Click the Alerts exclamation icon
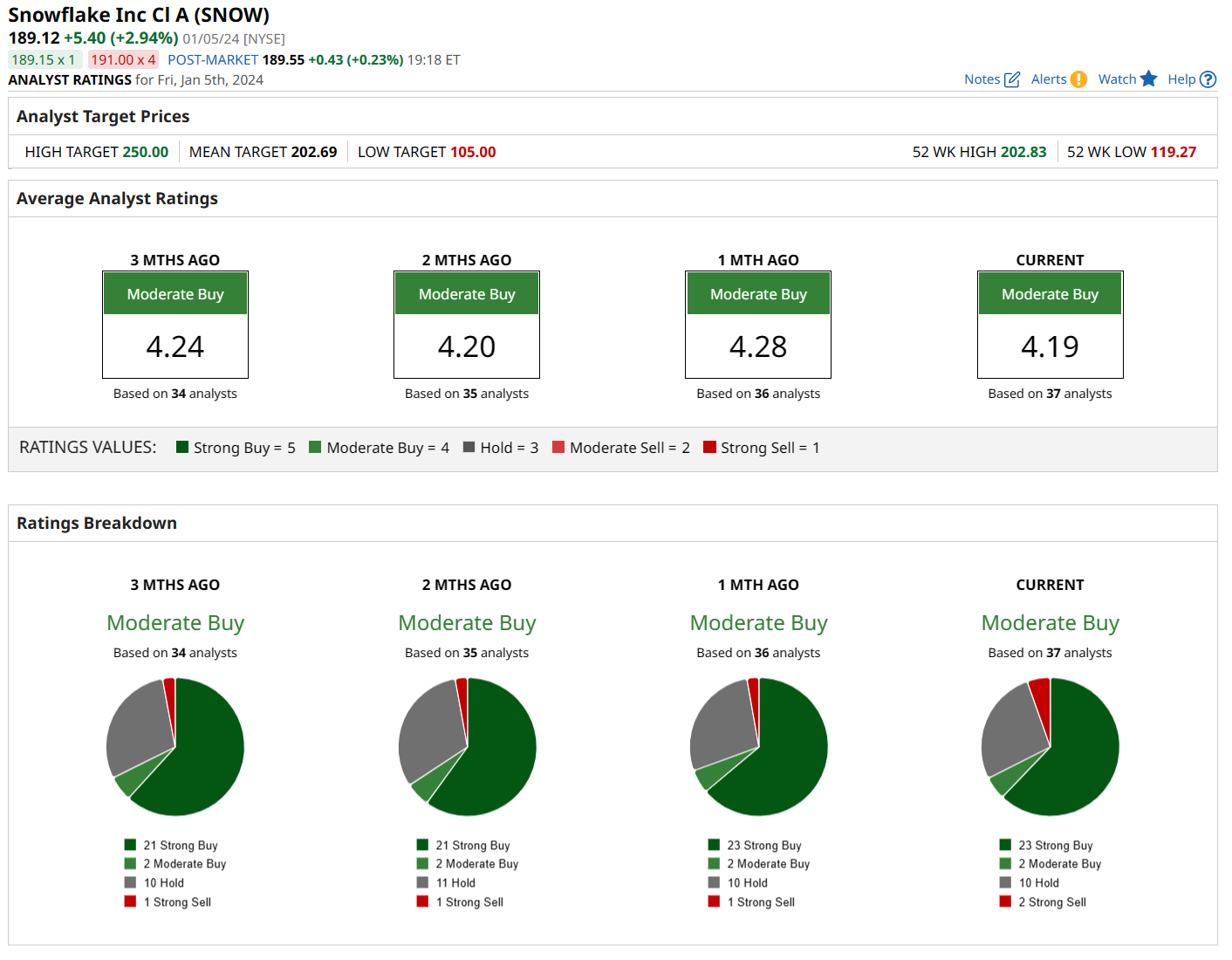The image size is (1232, 960). pos(1078,79)
